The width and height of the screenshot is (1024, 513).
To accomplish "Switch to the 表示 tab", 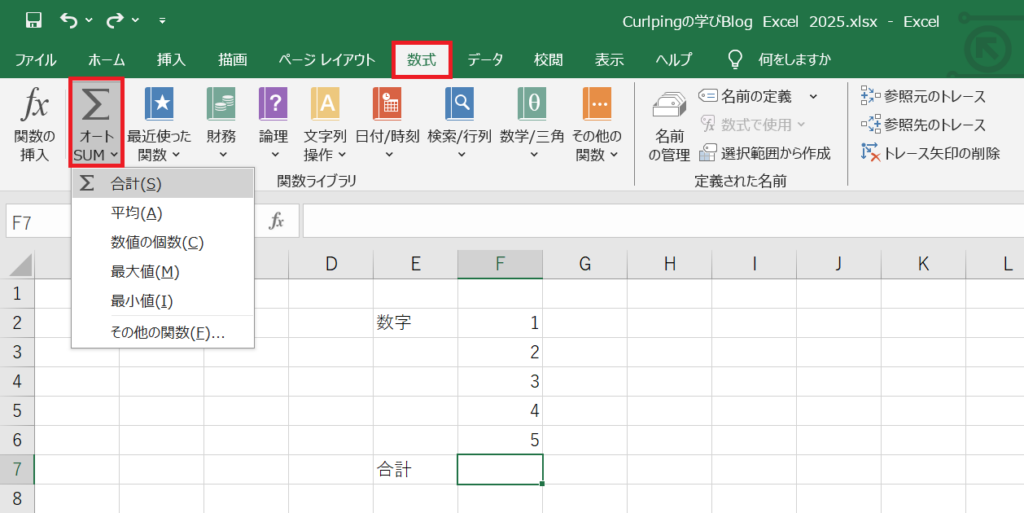I will click(609, 60).
